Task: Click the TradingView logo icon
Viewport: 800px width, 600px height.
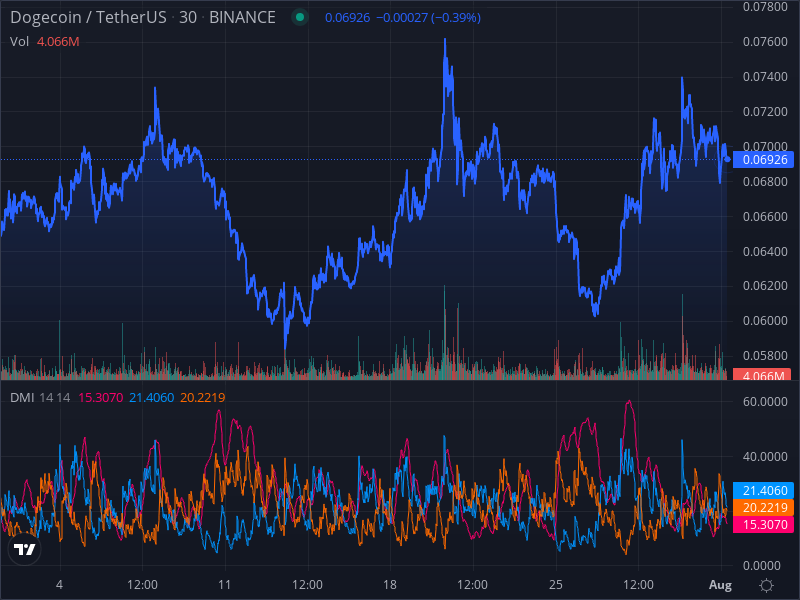Action: pyautogui.click(x=24, y=549)
